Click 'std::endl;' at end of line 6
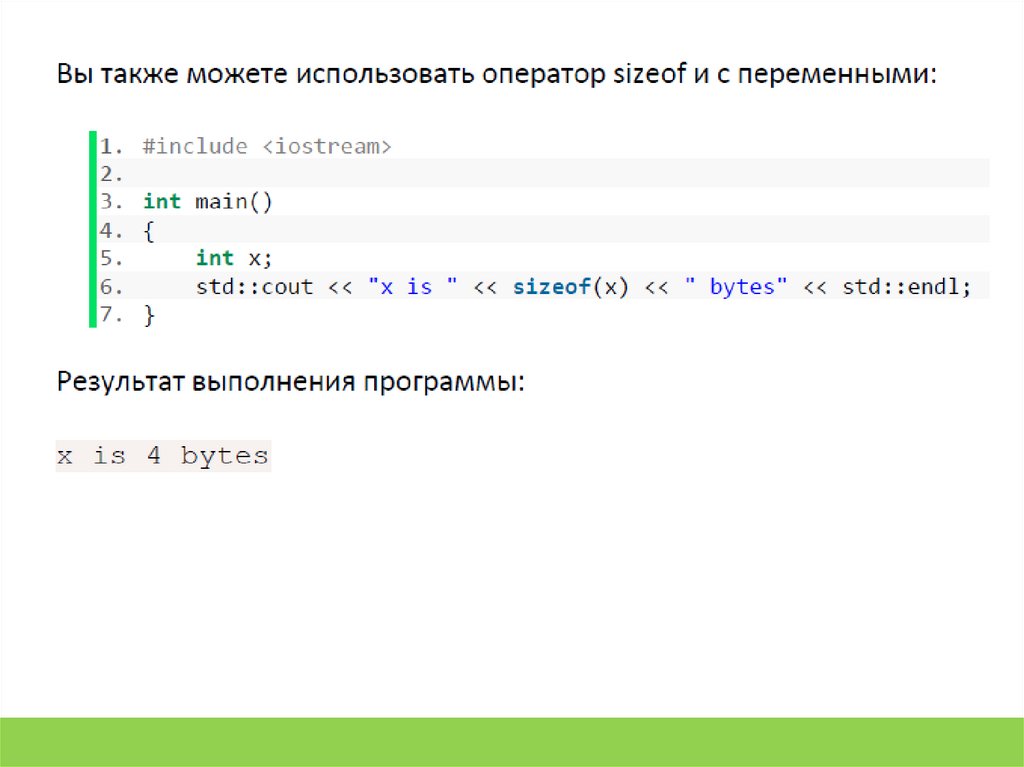This screenshot has height=767, width=1024. (906, 286)
